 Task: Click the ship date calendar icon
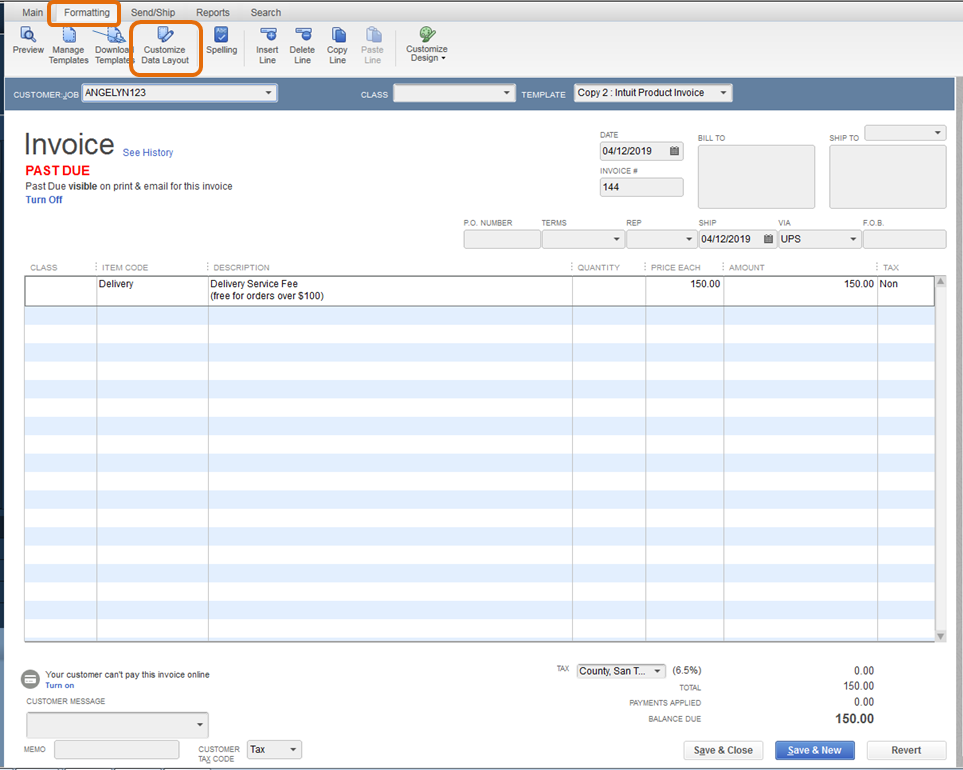pyautogui.click(x=767, y=239)
